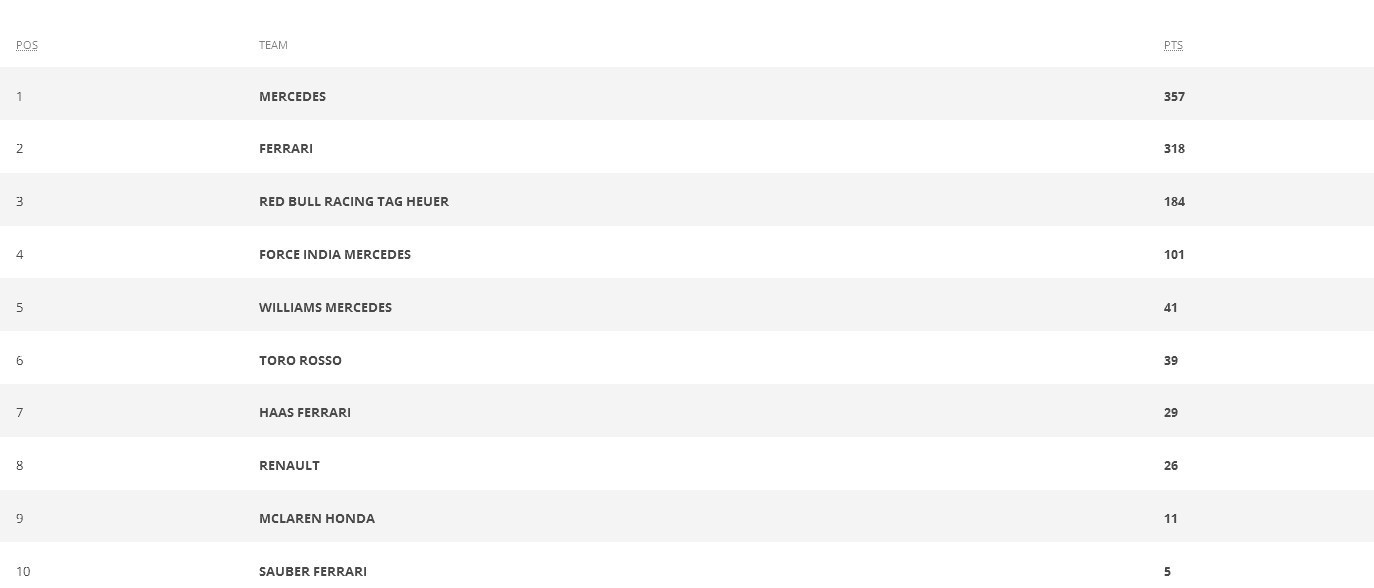
Task: Click the 184 points value
Action: pos(1174,201)
